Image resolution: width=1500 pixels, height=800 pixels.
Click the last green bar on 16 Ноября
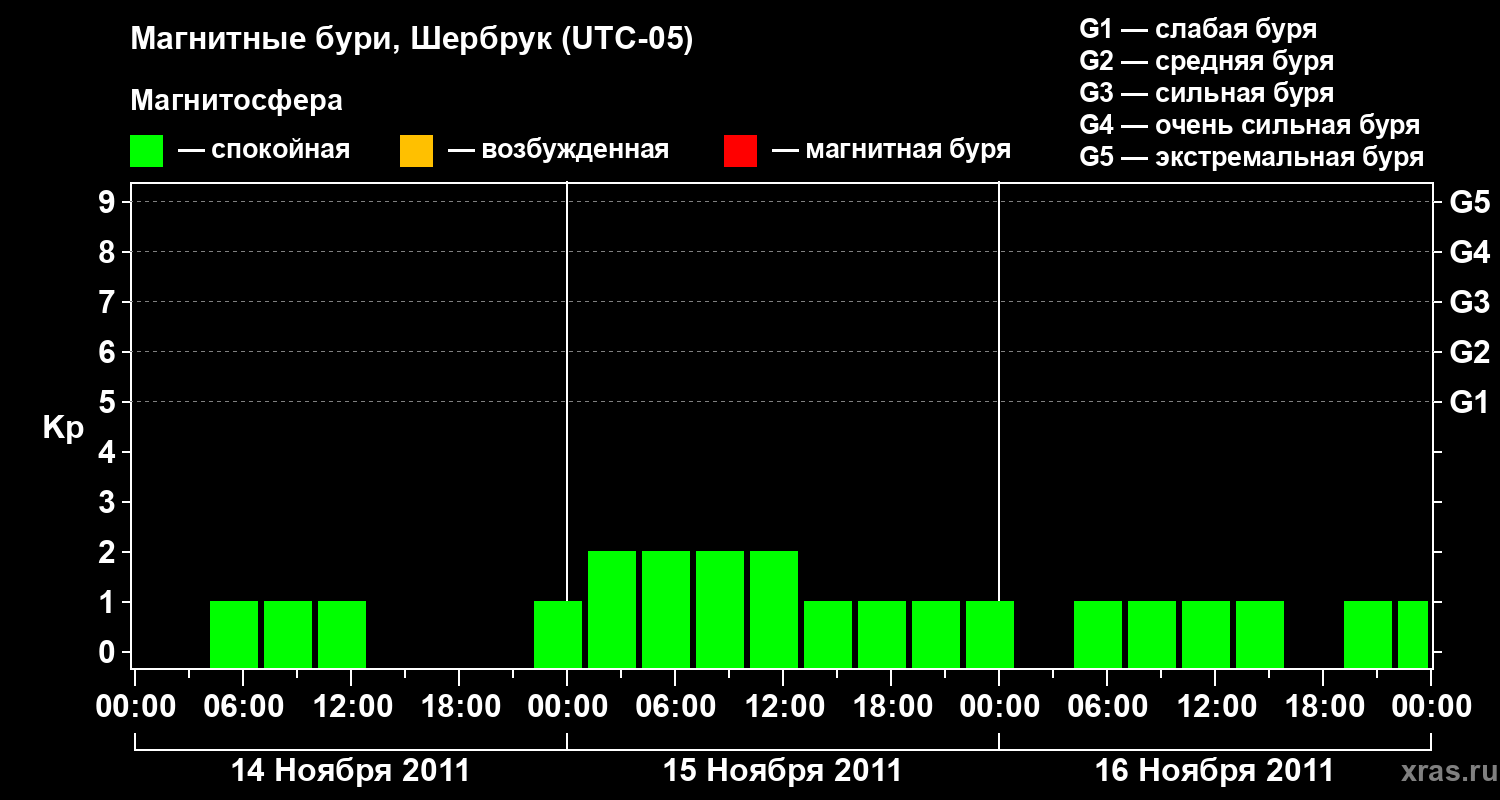[1413, 634]
